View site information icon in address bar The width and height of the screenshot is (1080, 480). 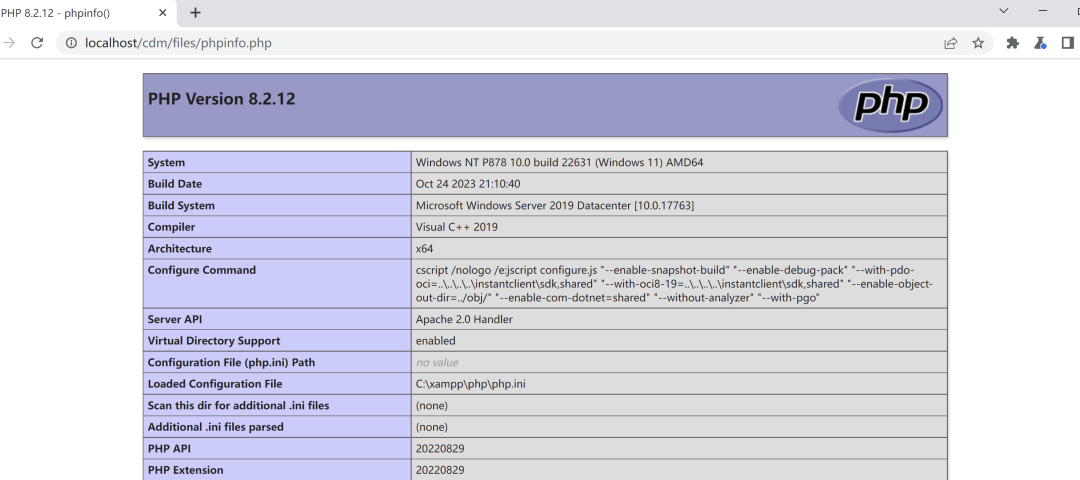pyautogui.click(x=71, y=43)
